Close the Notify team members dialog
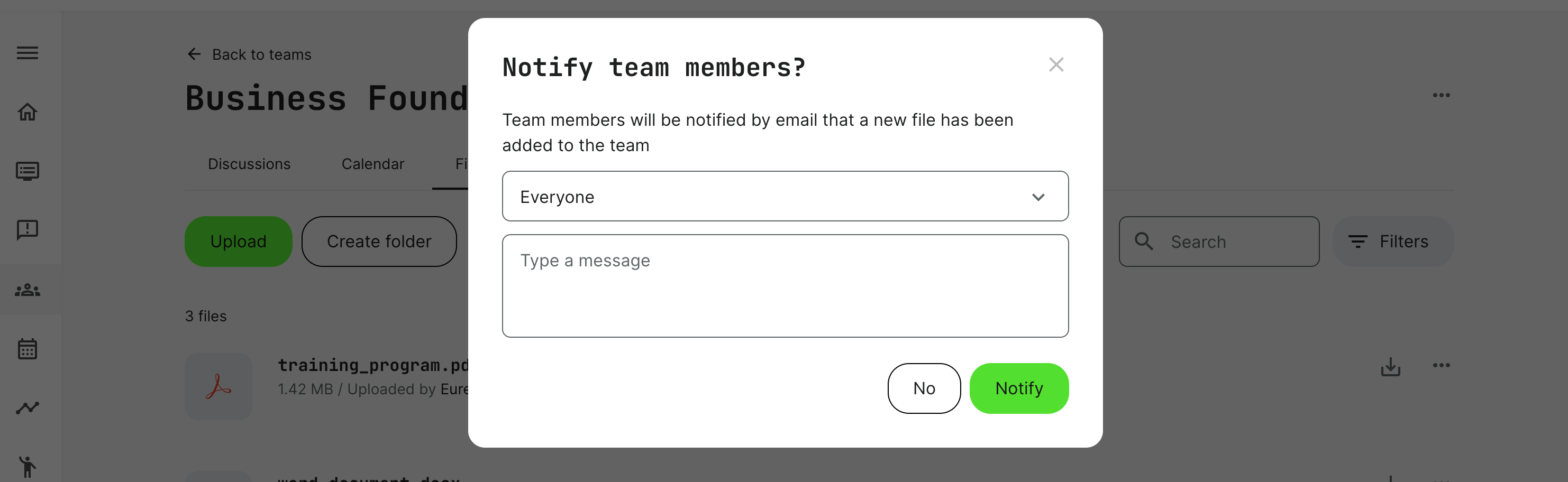Screen dimensions: 1568x482 click(x=1056, y=65)
